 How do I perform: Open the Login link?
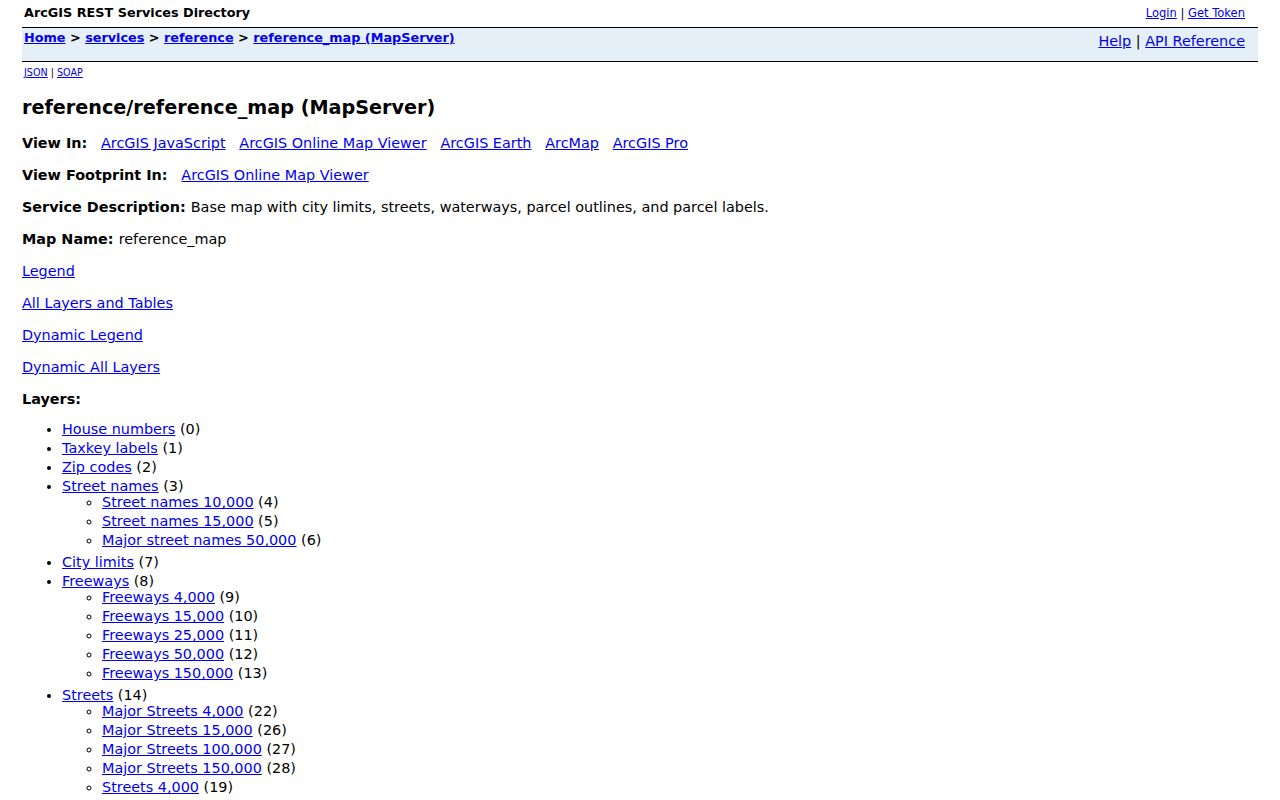[1161, 13]
